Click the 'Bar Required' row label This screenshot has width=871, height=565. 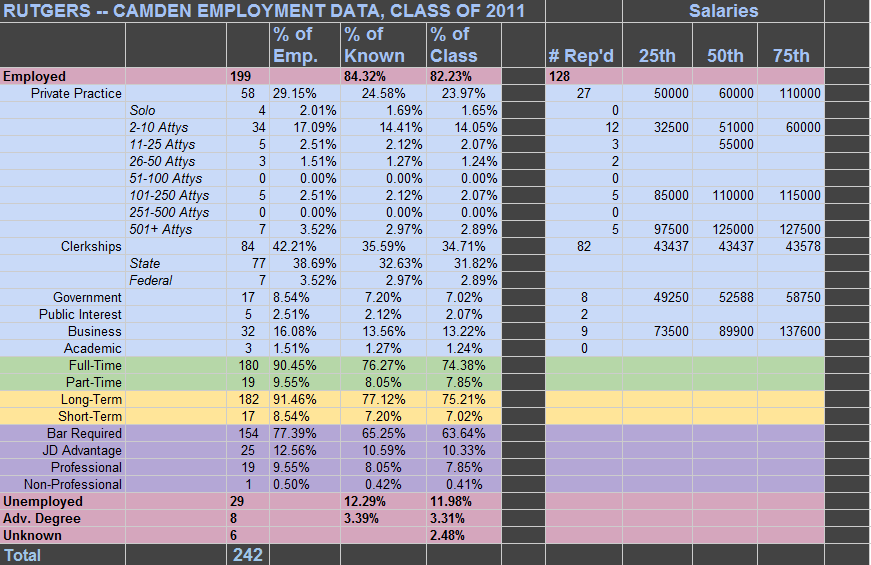pos(84,433)
